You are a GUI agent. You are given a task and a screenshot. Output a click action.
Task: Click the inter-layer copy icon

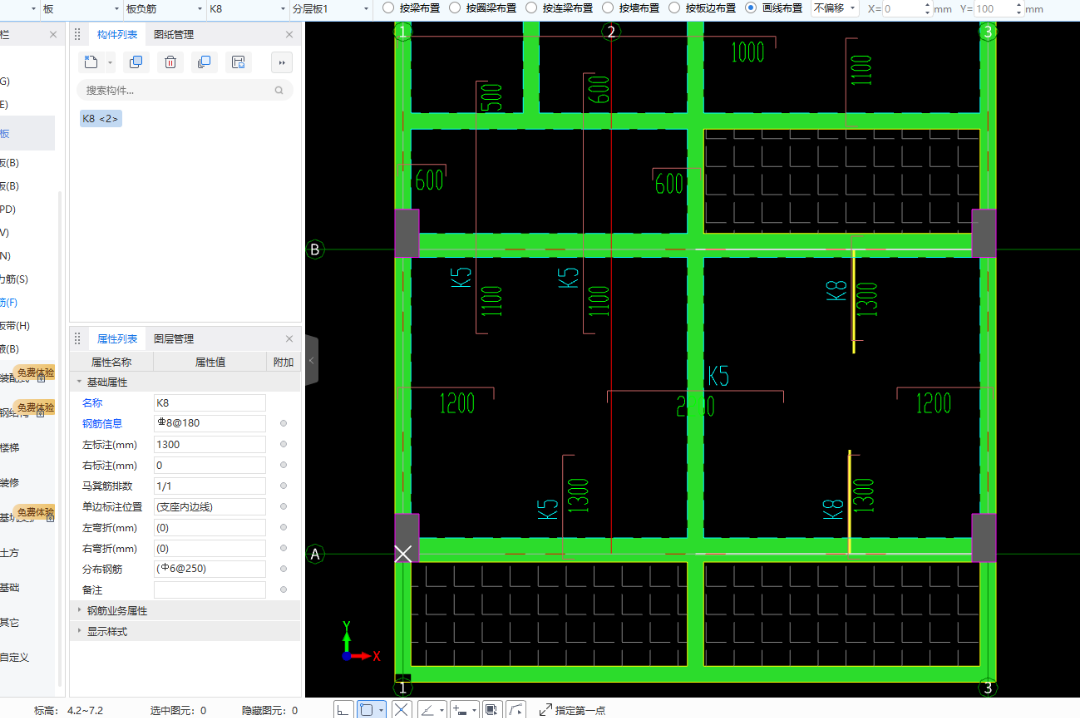point(204,62)
